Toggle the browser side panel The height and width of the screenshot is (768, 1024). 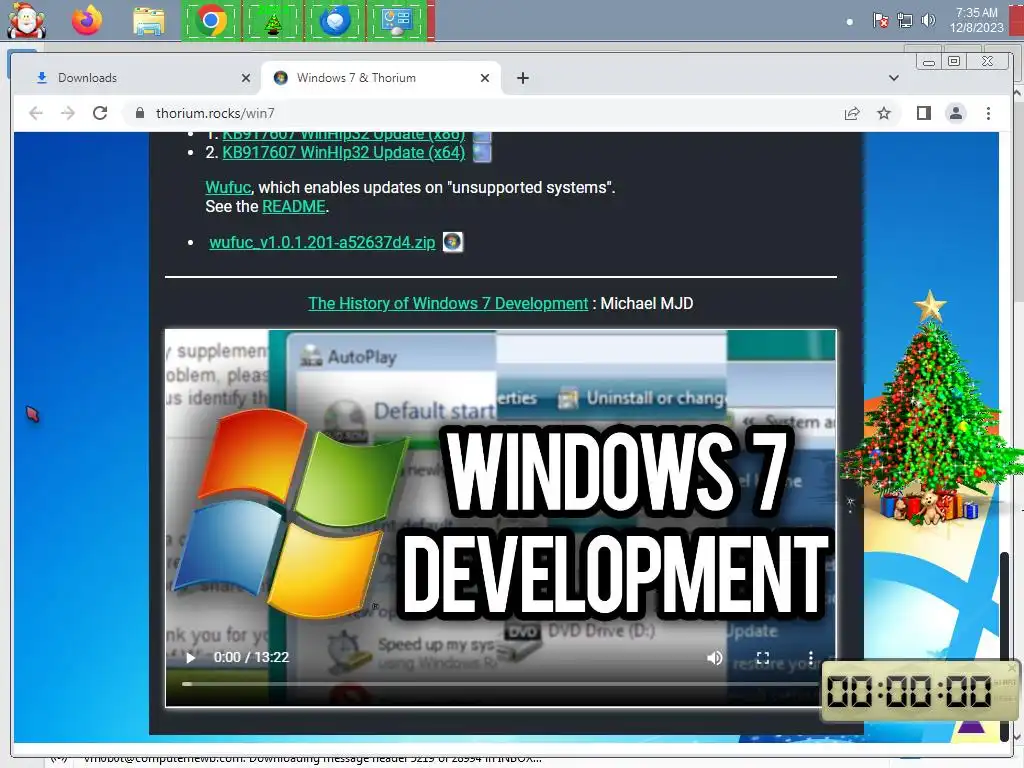(923, 114)
